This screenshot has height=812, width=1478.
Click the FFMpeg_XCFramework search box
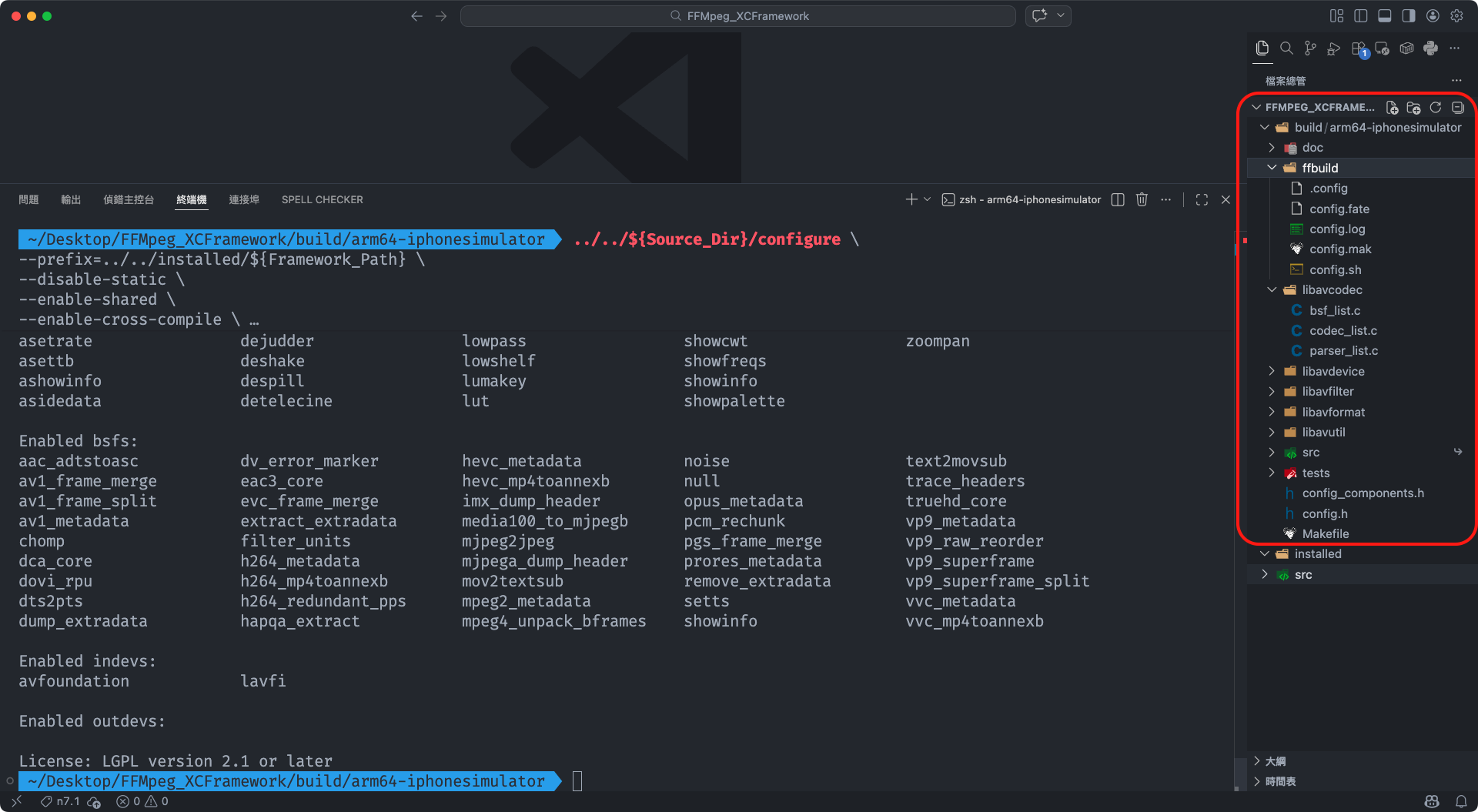[x=737, y=16]
